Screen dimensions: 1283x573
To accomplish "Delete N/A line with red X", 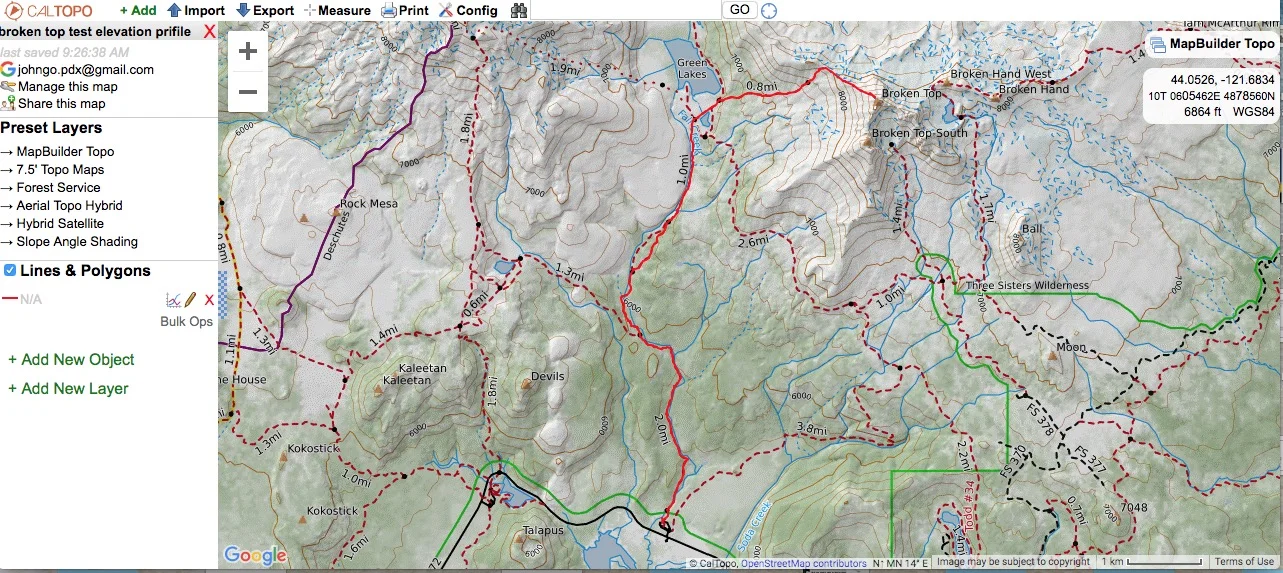I will click(209, 299).
